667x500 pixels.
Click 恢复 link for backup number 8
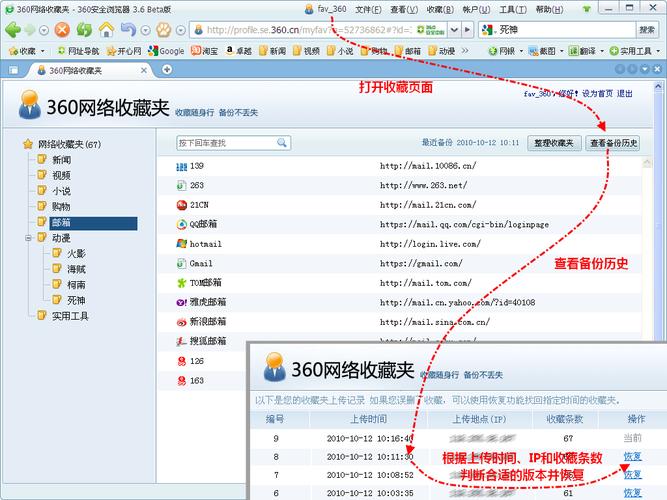point(633,456)
